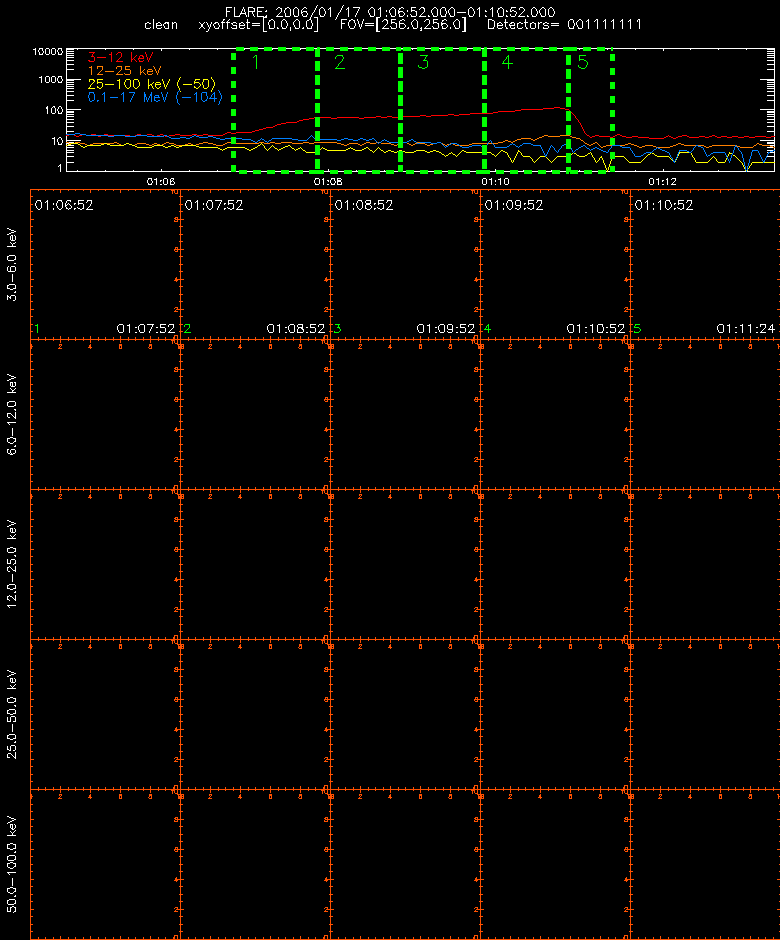The width and height of the screenshot is (780, 940).
Task: Select the '3.0-6.0 keV' row label
Action: 11,264
